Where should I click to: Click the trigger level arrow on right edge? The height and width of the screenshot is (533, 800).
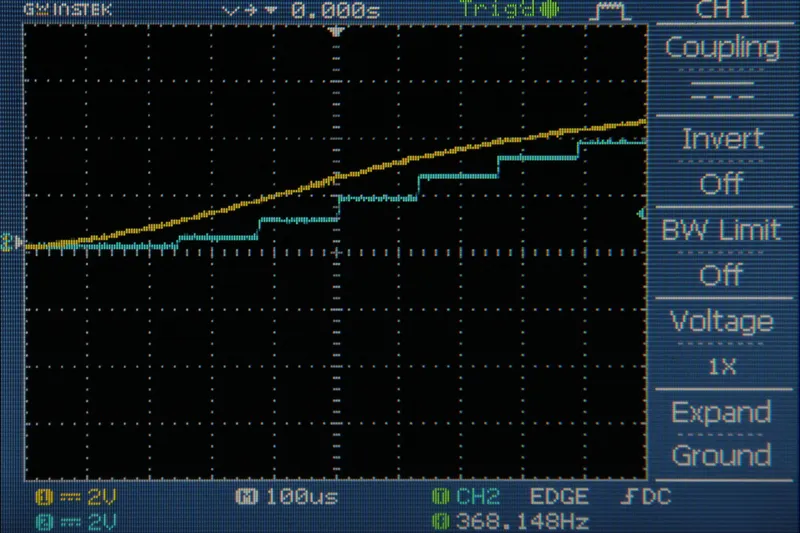641,214
